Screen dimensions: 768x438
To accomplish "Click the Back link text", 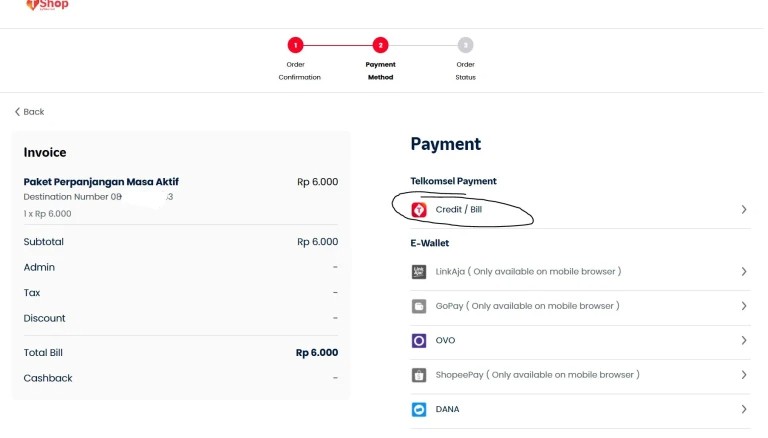I will coord(34,112).
